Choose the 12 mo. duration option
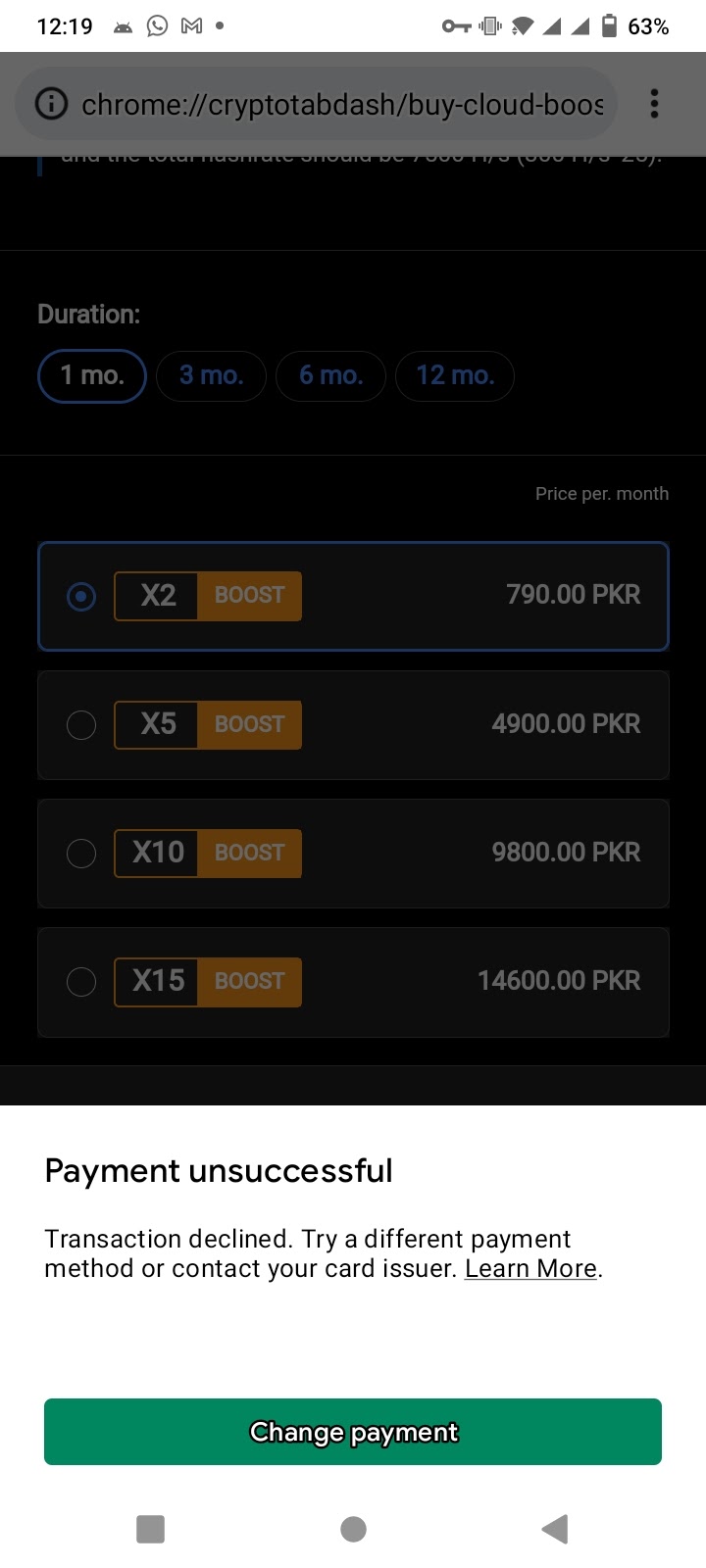706x1568 pixels. (x=454, y=375)
